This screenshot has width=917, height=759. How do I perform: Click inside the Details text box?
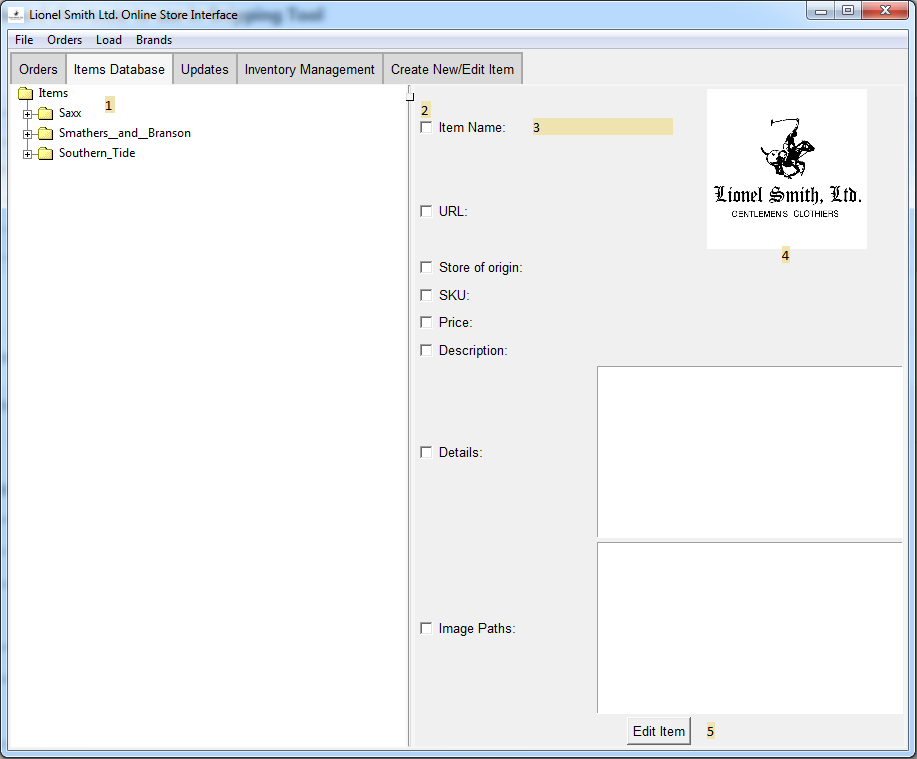coord(750,452)
